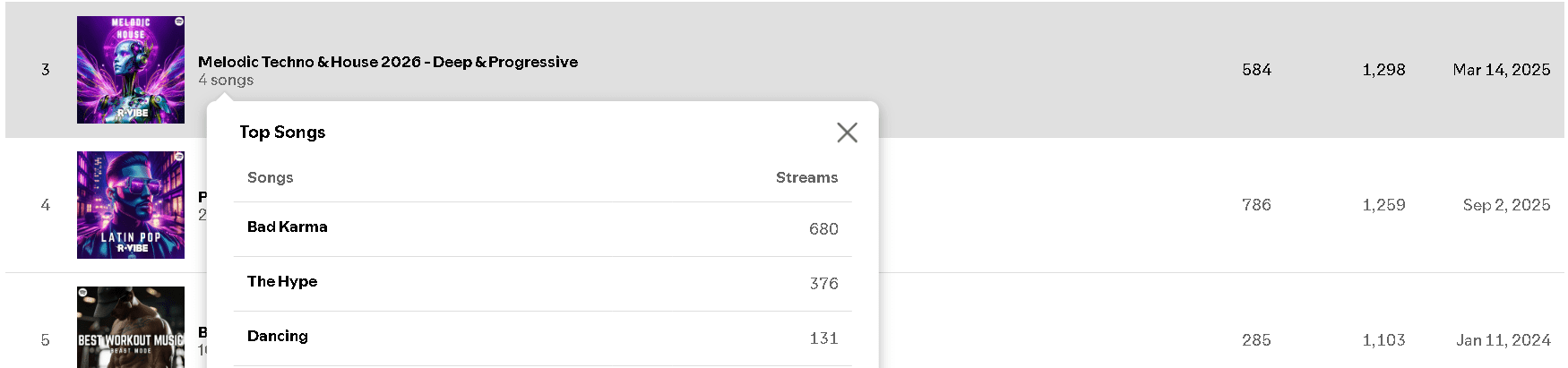Click the Sep 2, 2025 date cell
This screenshot has height=368, width=1568.
1506,205
